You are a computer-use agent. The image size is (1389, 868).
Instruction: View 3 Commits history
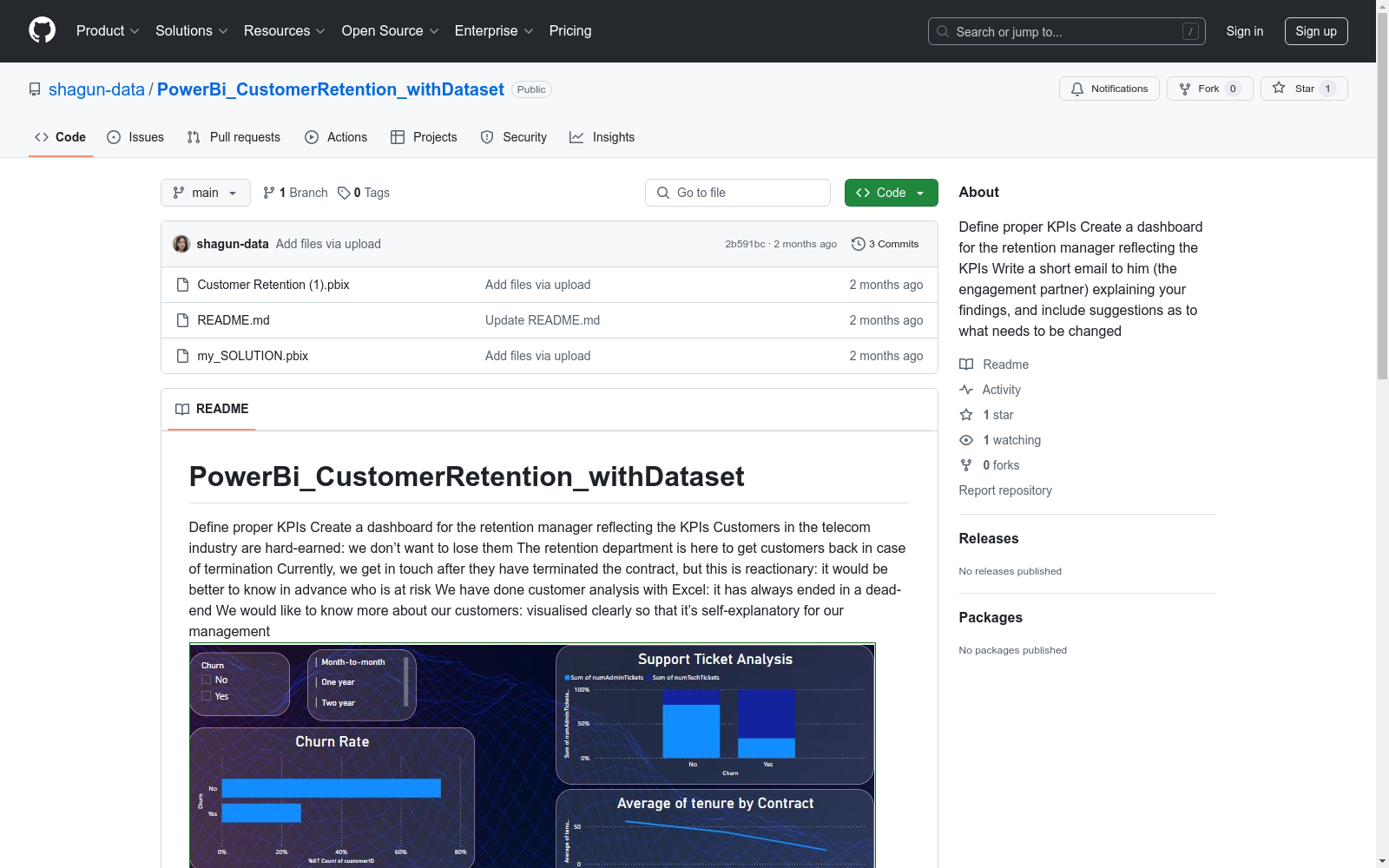885,244
